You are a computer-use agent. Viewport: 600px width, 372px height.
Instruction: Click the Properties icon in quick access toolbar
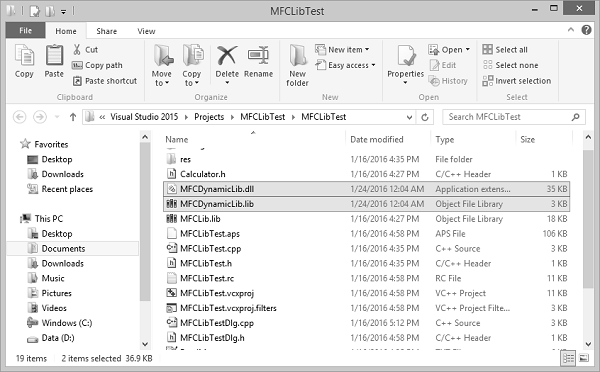click(35, 11)
